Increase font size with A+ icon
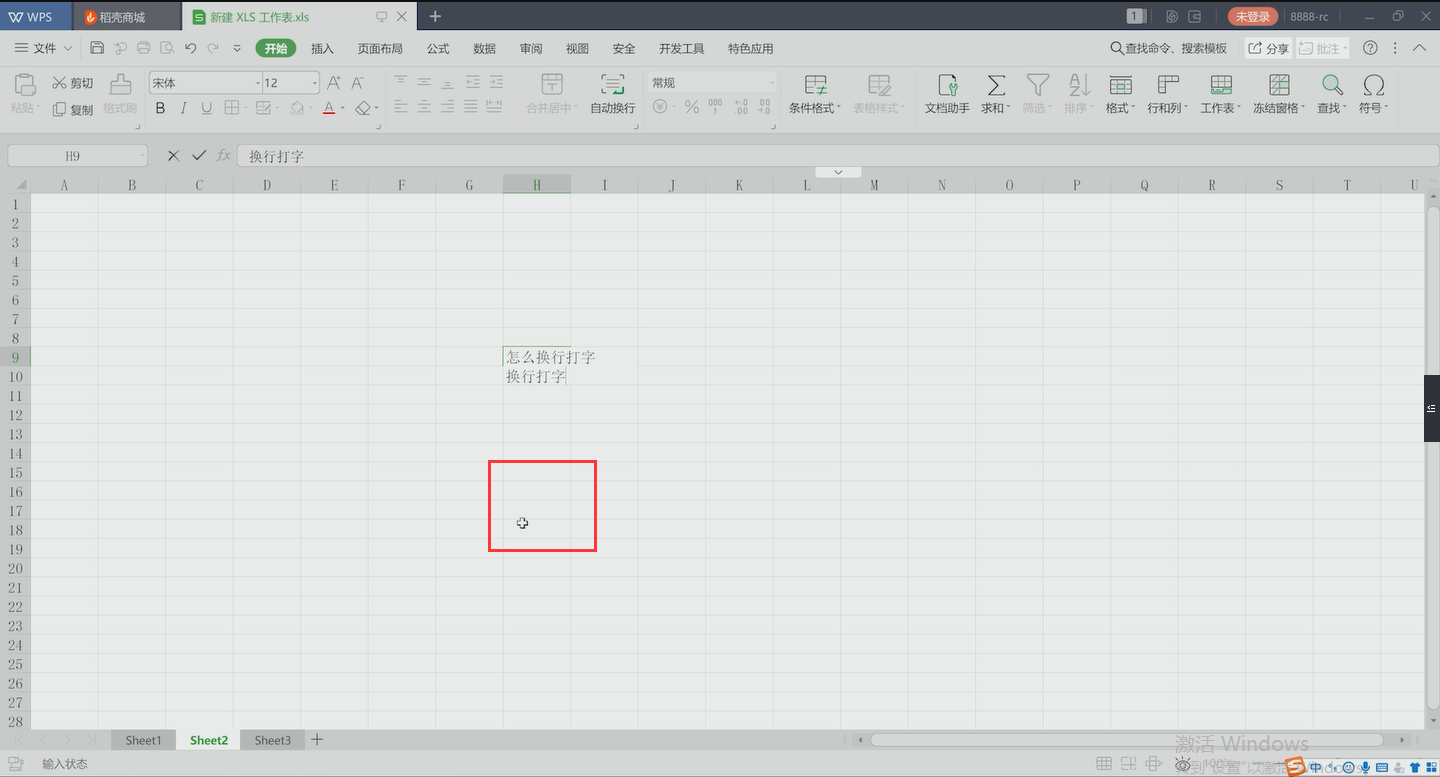The width and height of the screenshot is (1440, 777). click(x=334, y=83)
